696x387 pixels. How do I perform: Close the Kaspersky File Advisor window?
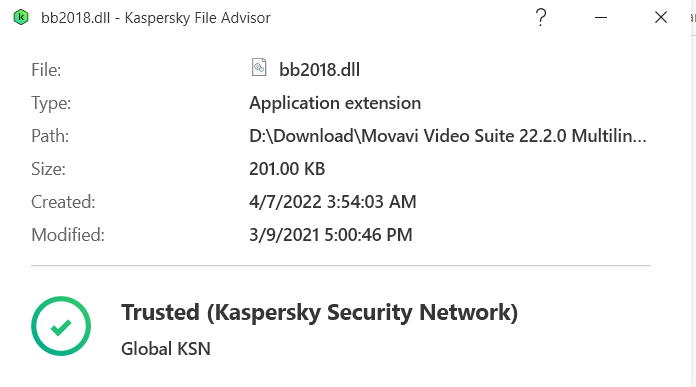click(661, 17)
